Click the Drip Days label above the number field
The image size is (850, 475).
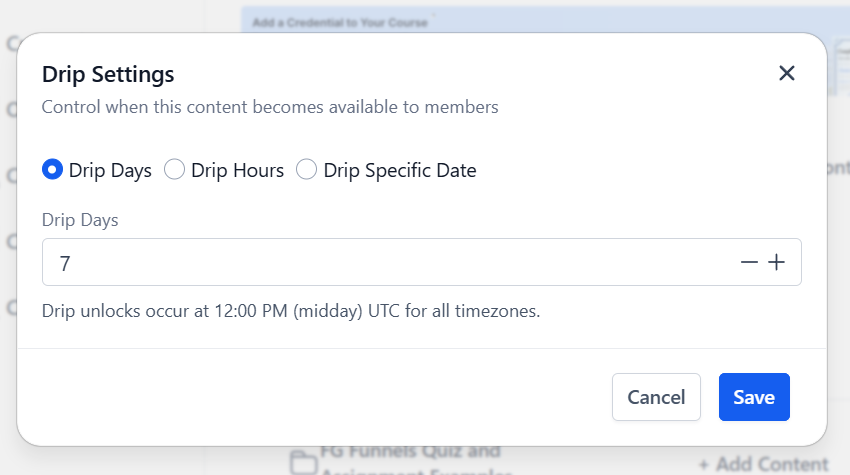click(80, 220)
